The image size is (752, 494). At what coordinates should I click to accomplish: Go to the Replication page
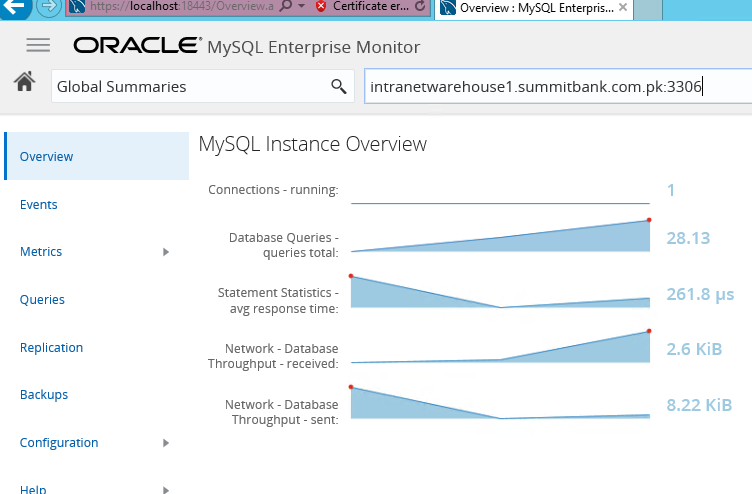coord(51,347)
